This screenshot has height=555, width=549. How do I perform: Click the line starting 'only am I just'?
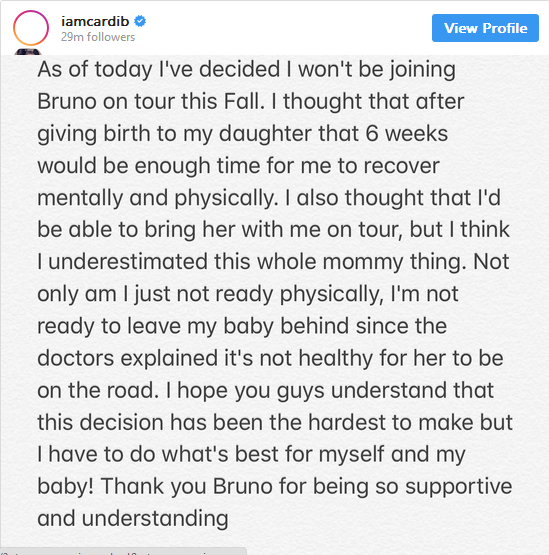coord(248,294)
